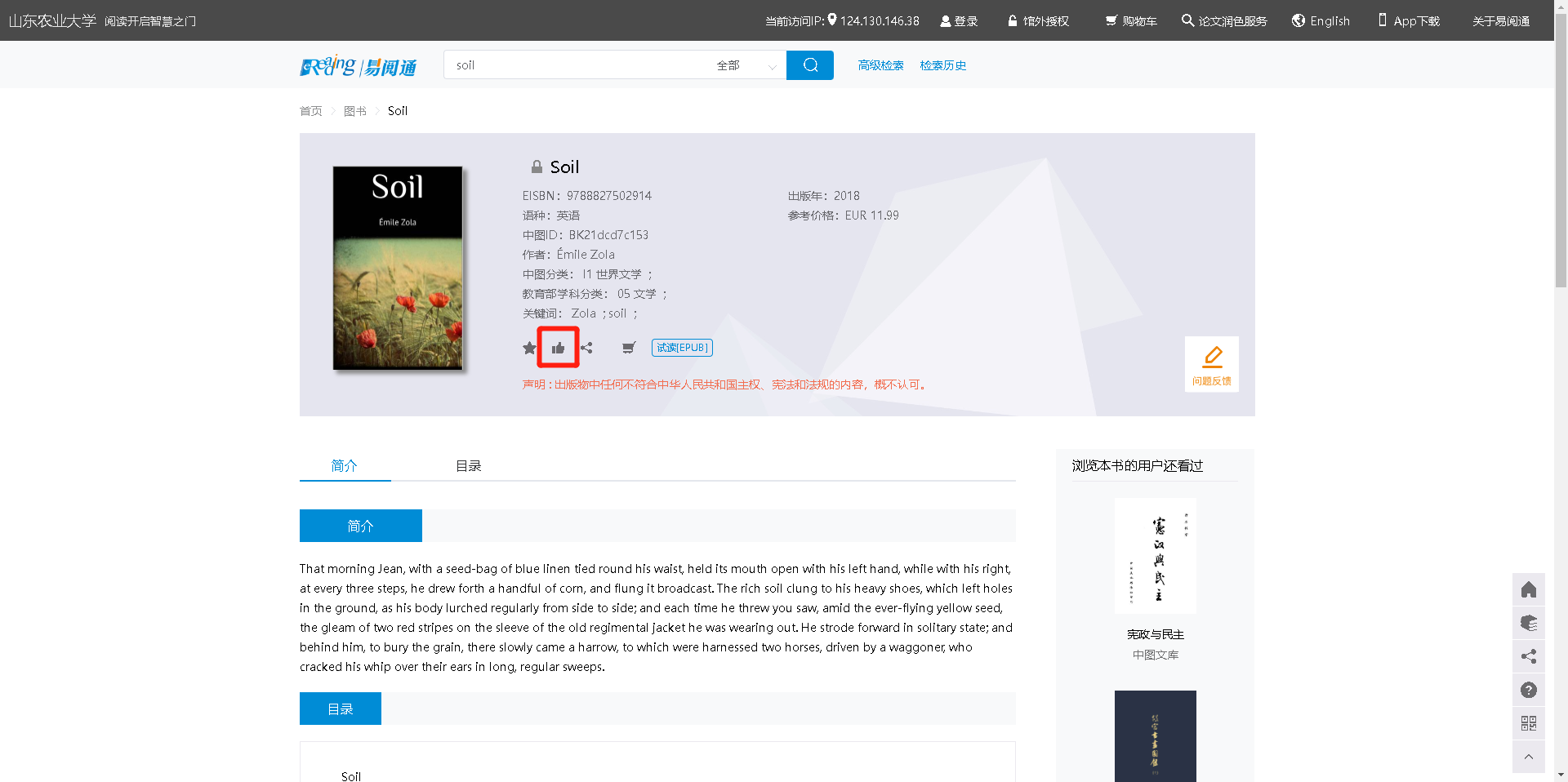The height and width of the screenshot is (782, 1568).
Task: Click the back-to-top arrow button
Action: coord(1528,757)
